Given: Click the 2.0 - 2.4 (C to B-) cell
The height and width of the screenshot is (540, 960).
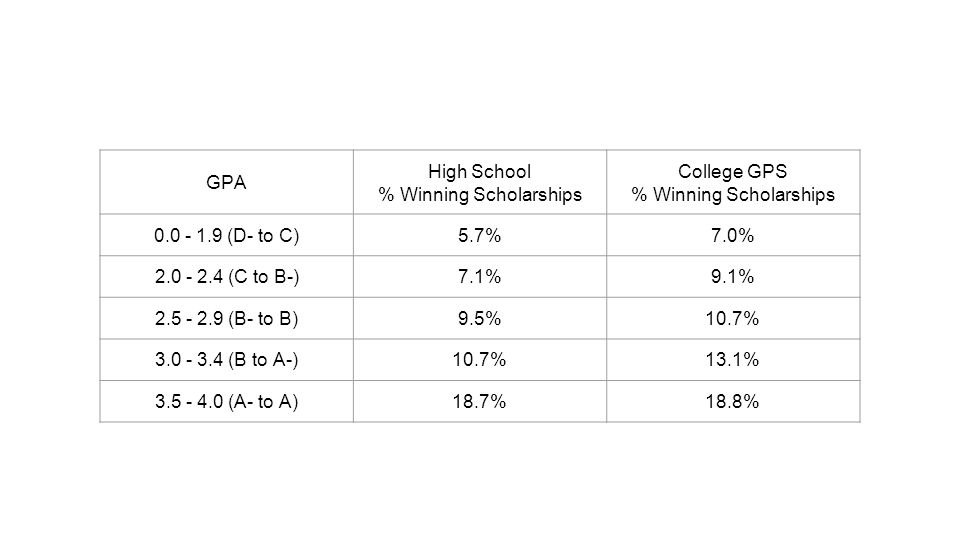Looking at the screenshot, I should click(x=227, y=277).
